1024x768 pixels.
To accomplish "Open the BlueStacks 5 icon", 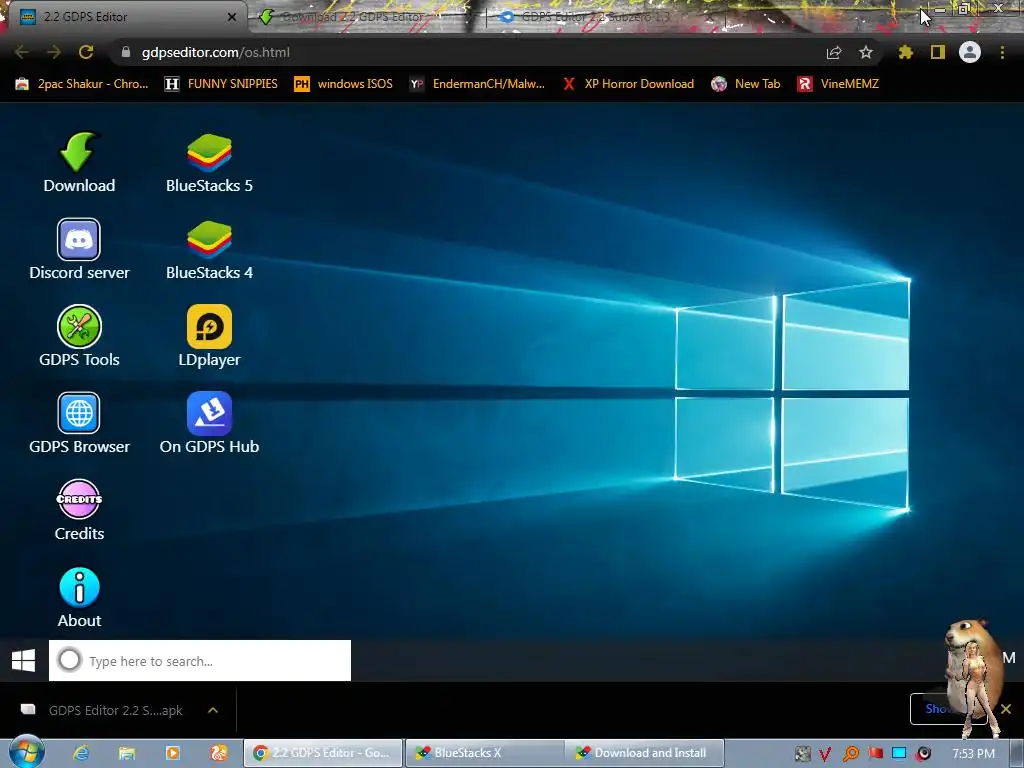I will point(209,152).
